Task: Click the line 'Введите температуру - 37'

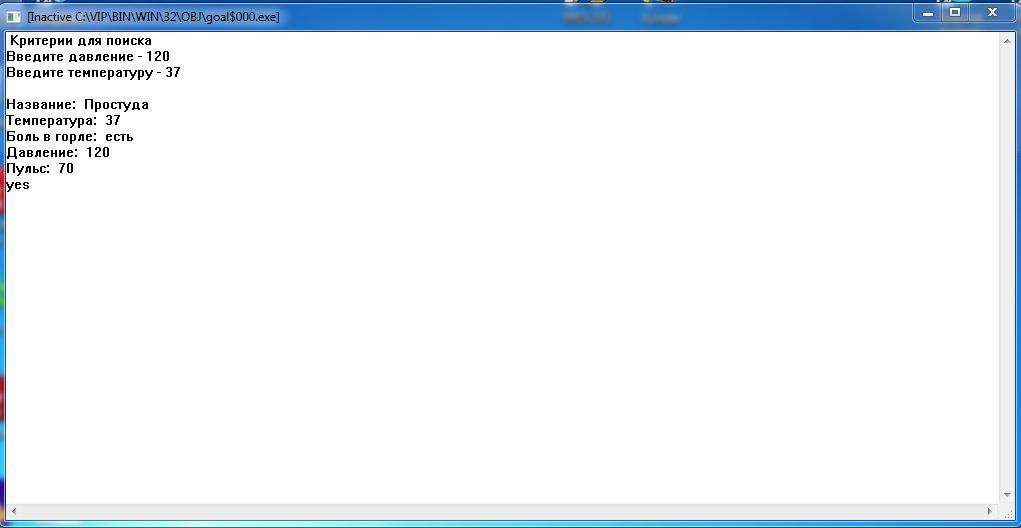Action: (93, 72)
